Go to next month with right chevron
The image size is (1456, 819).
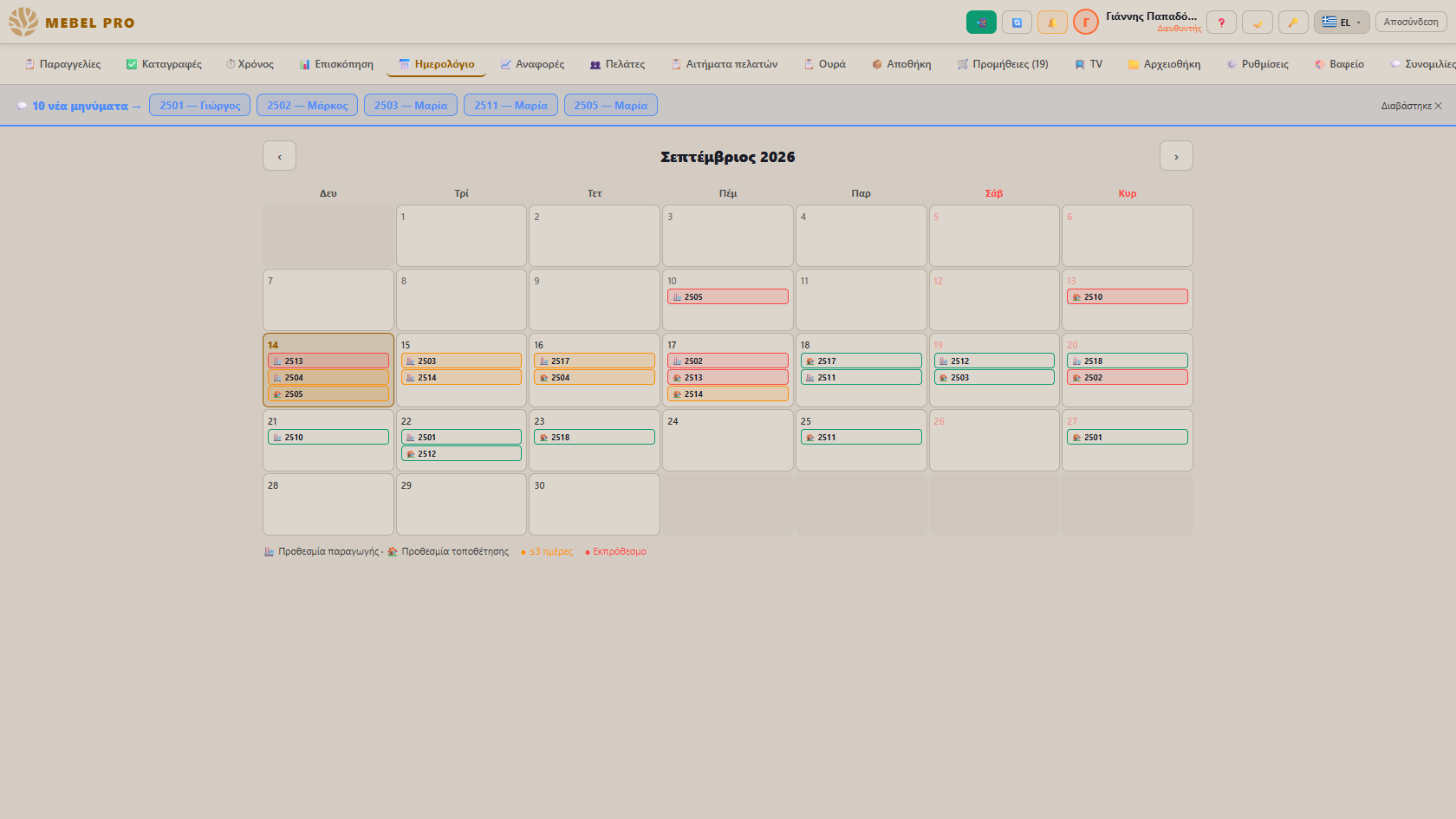point(1176,156)
